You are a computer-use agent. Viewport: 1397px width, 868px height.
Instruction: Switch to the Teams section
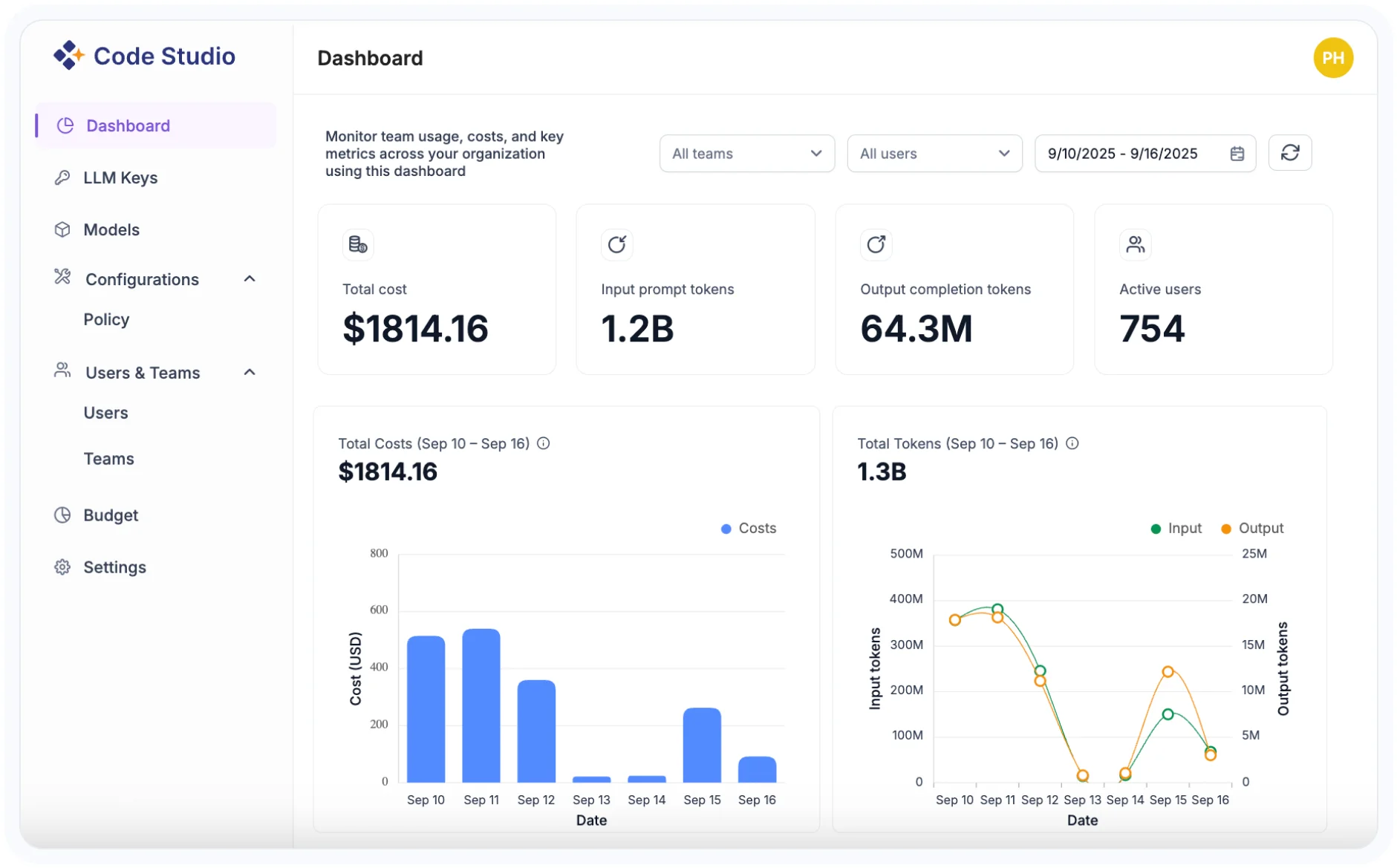(108, 458)
